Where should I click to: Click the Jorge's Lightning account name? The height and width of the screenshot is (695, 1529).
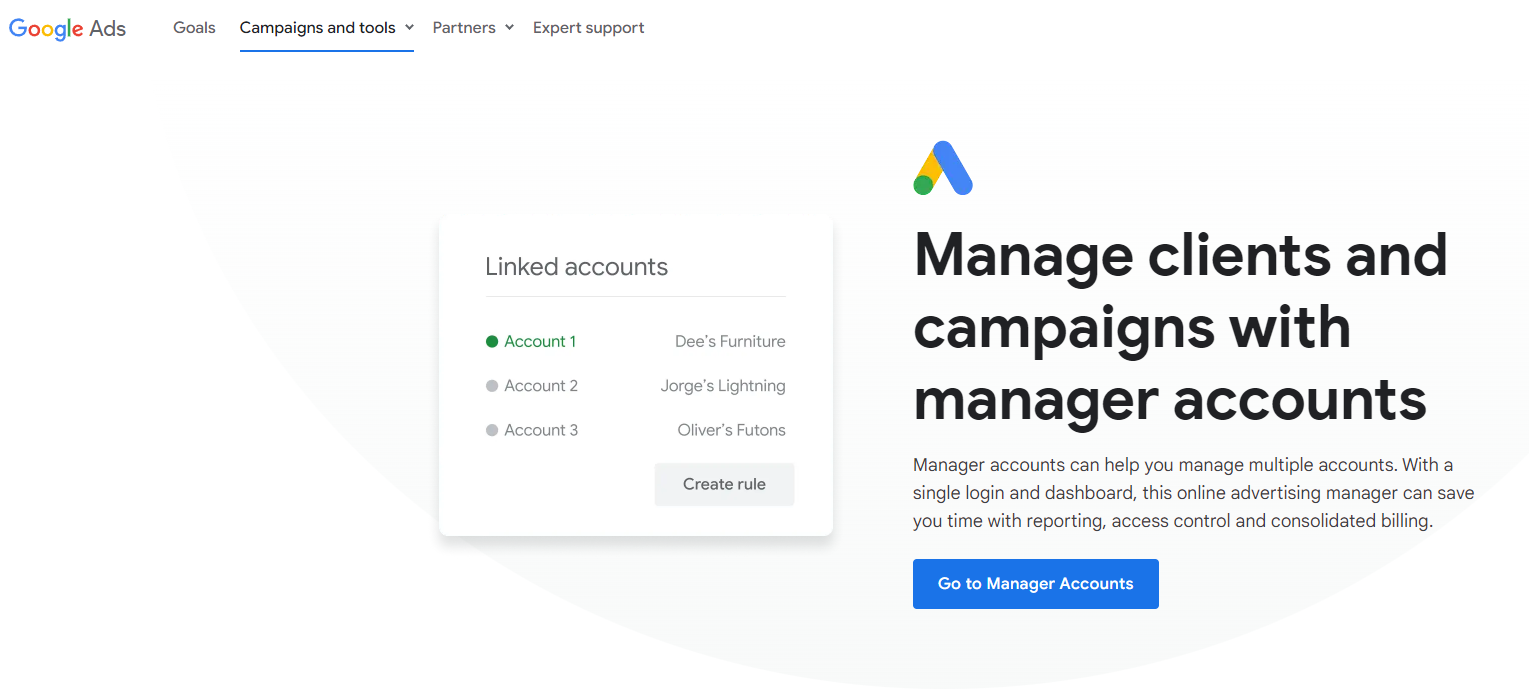pos(723,386)
